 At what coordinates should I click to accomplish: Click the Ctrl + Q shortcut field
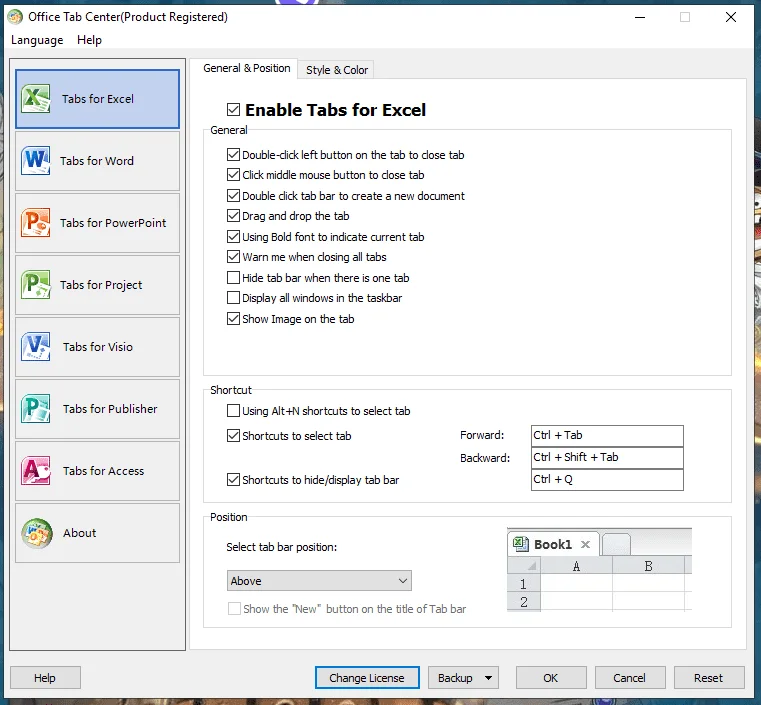(607, 480)
